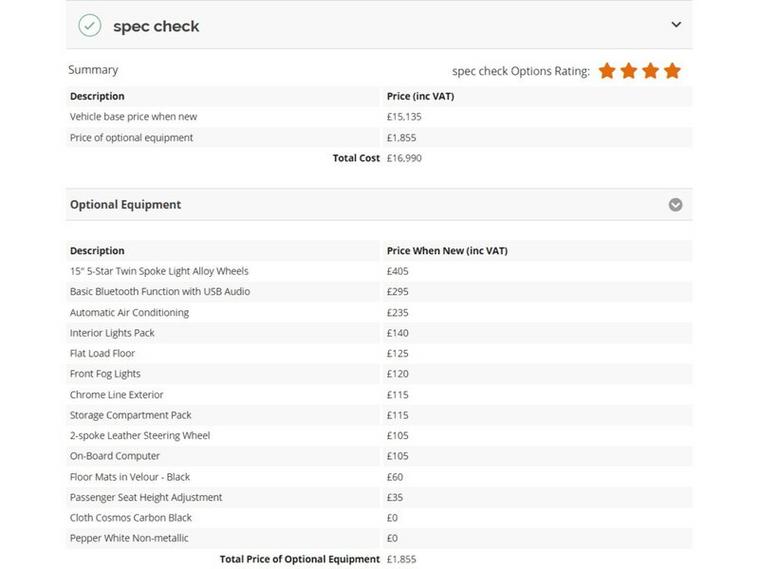
Task: Select the Pepper White Non-metallic row
Action: [379, 538]
